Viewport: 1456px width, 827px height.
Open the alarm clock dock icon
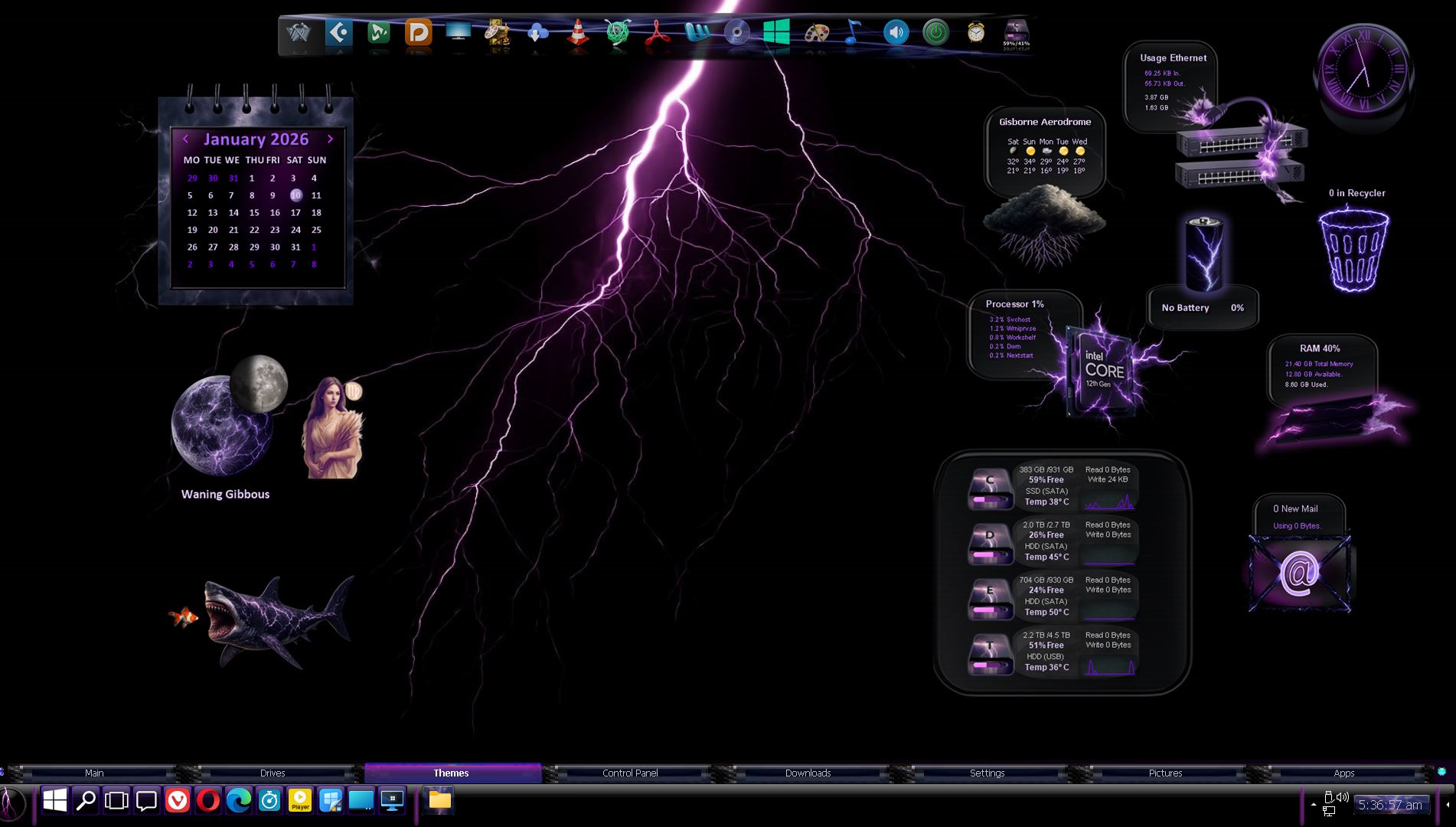click(x=975, y=32)
